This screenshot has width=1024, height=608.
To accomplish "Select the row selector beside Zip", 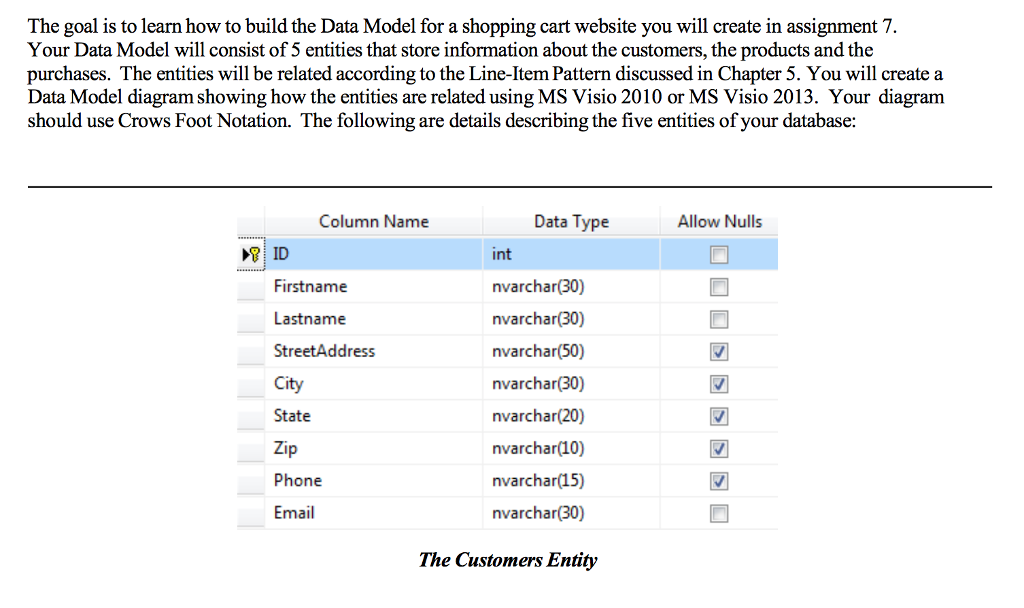I will click(251, 449).
